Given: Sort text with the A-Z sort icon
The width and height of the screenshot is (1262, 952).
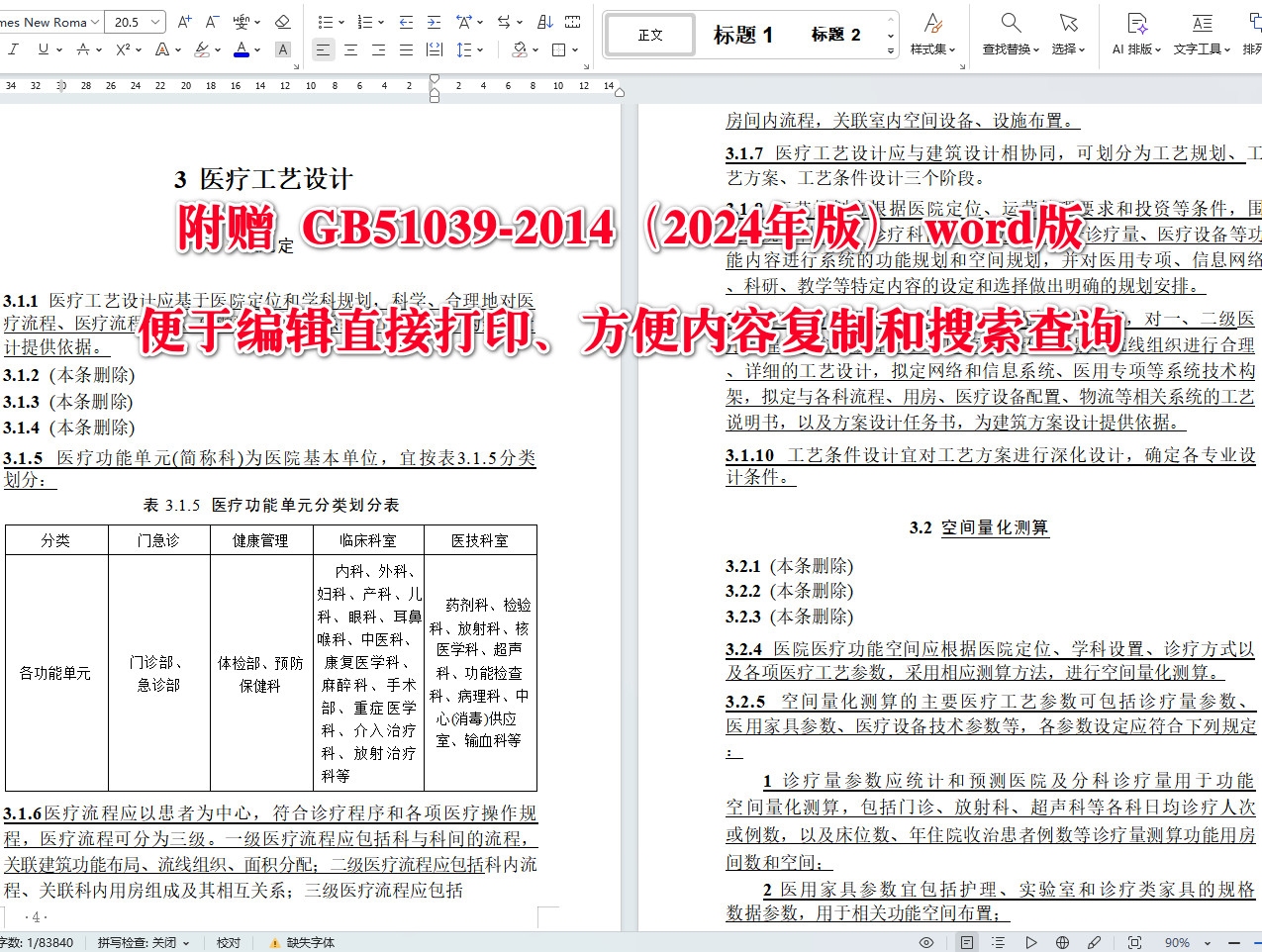Looking at the screenshot, I should point(544,22).
